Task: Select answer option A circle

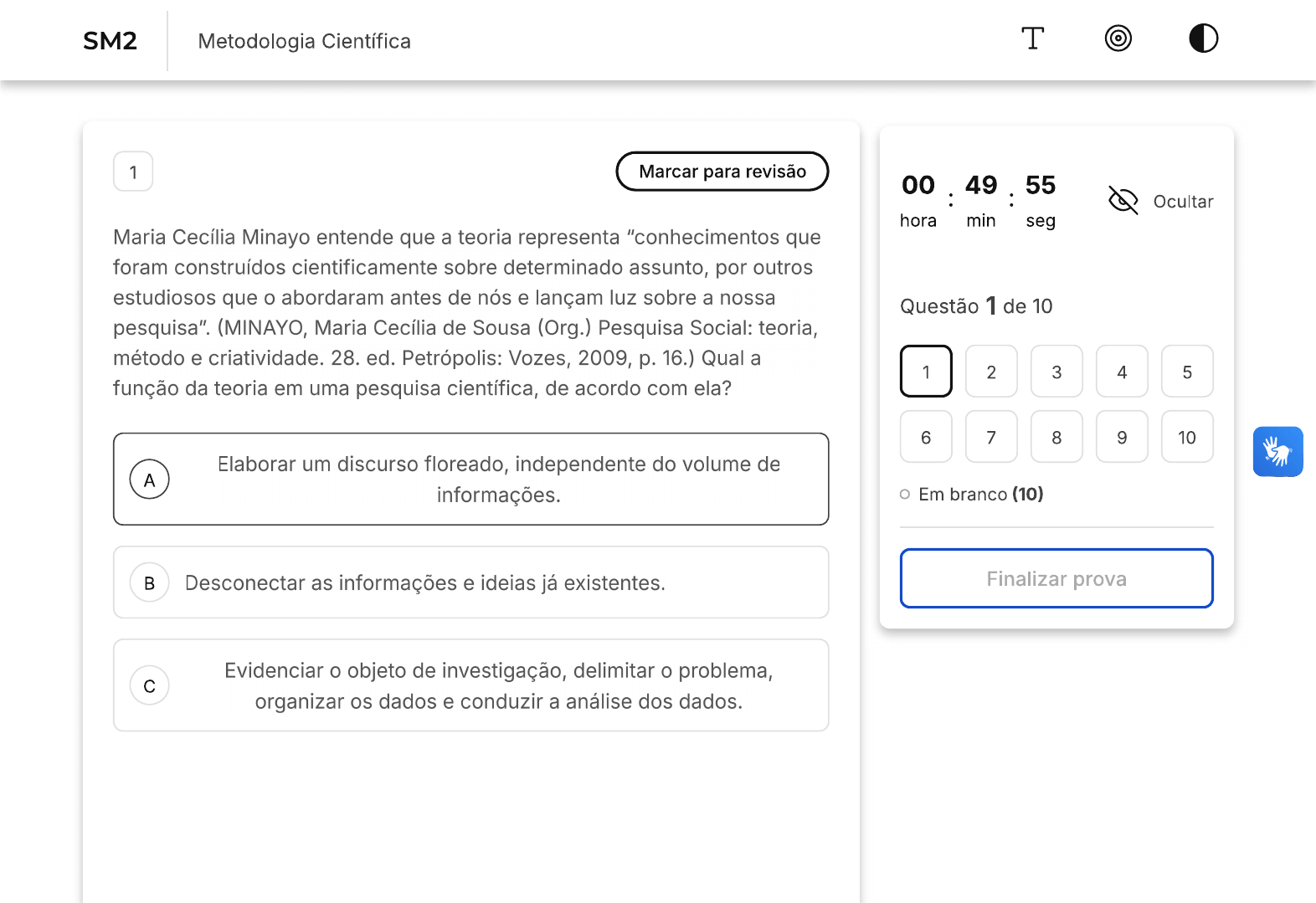Action: point(150,480)
